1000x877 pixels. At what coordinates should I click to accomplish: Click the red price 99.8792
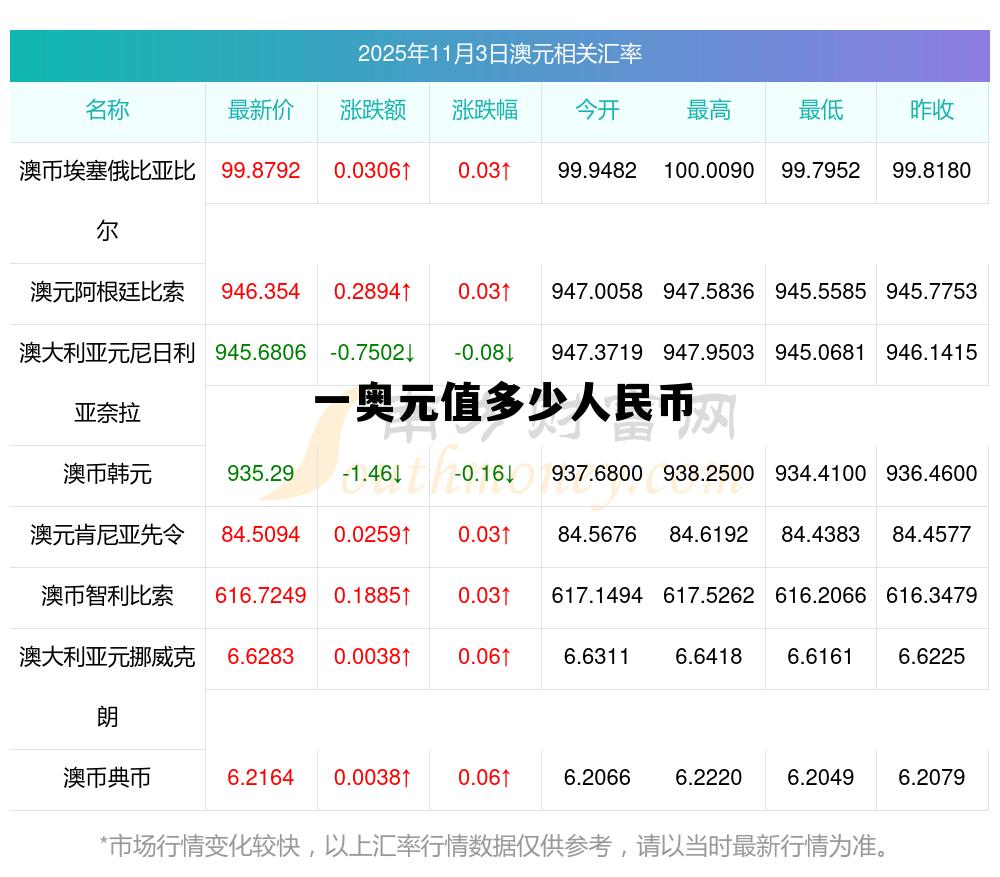coord(261,171)
